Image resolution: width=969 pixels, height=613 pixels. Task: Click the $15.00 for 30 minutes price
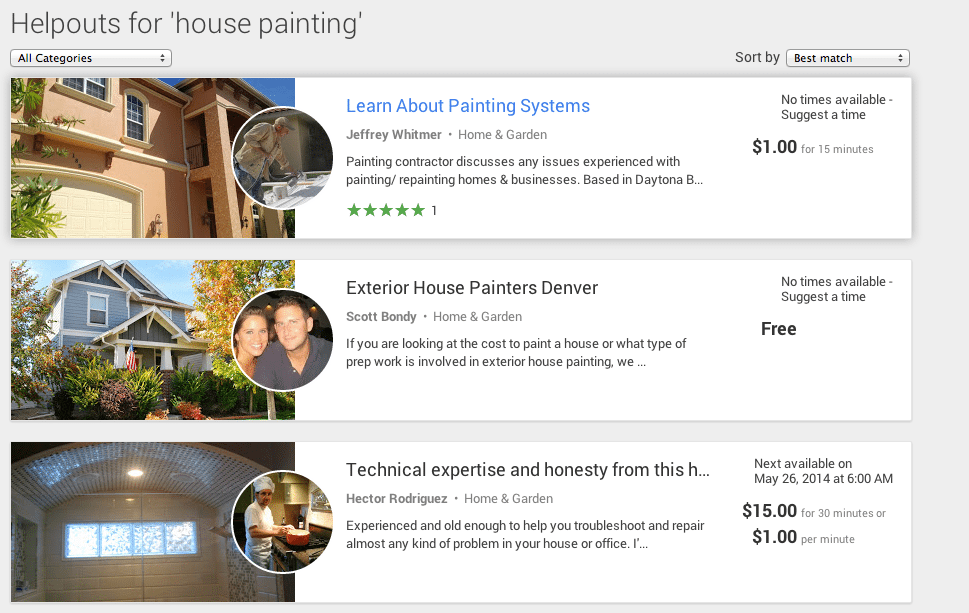pos(813,511)
